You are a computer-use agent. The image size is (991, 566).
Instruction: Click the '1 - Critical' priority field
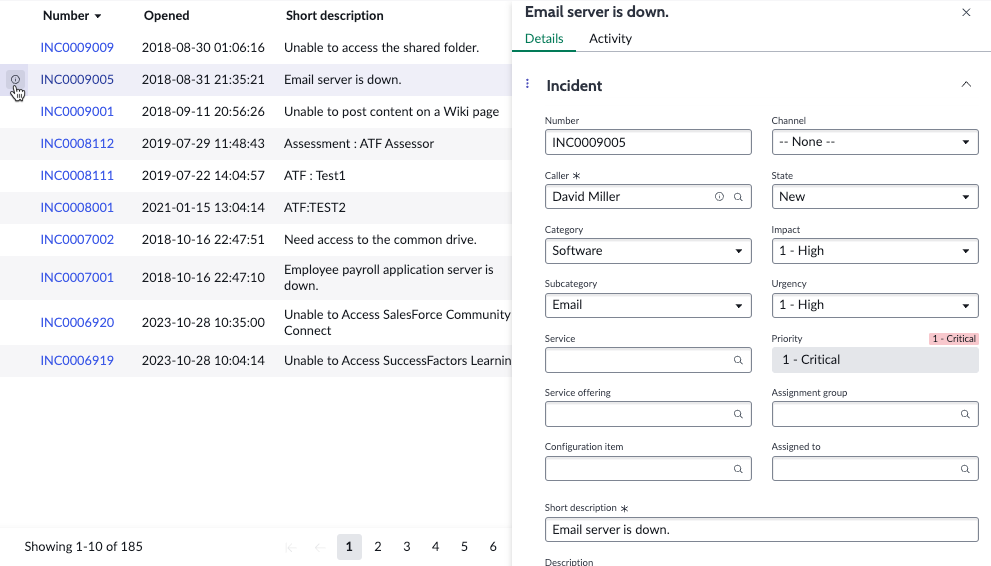875,360
